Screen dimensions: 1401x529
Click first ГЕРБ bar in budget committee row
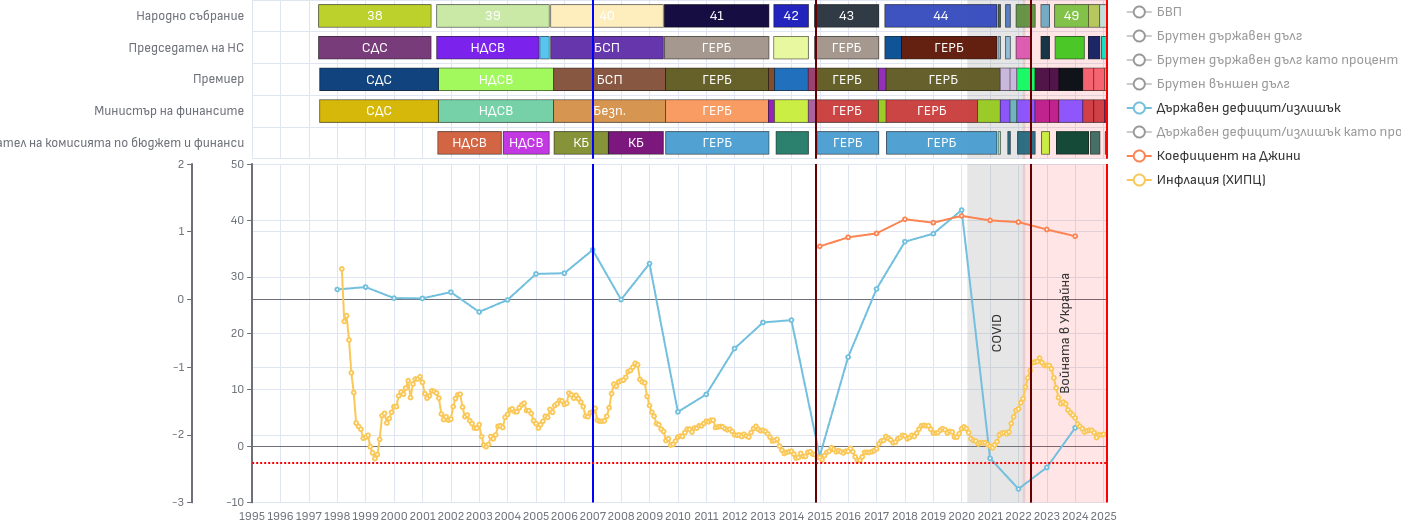tap(717, 143)
